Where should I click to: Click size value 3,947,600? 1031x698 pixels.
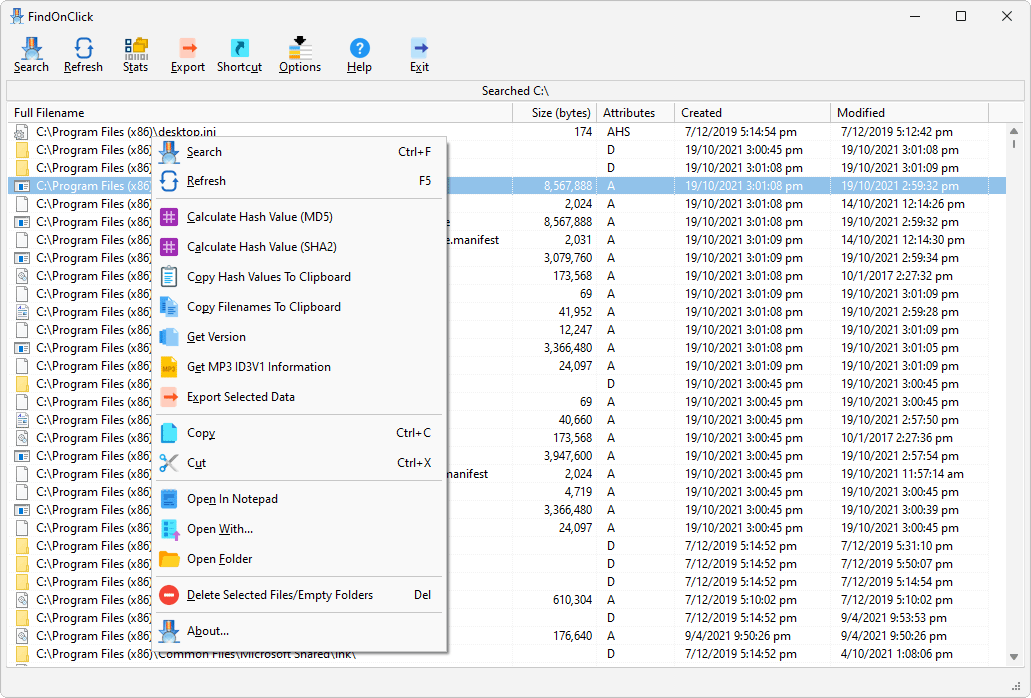(567, 456)
